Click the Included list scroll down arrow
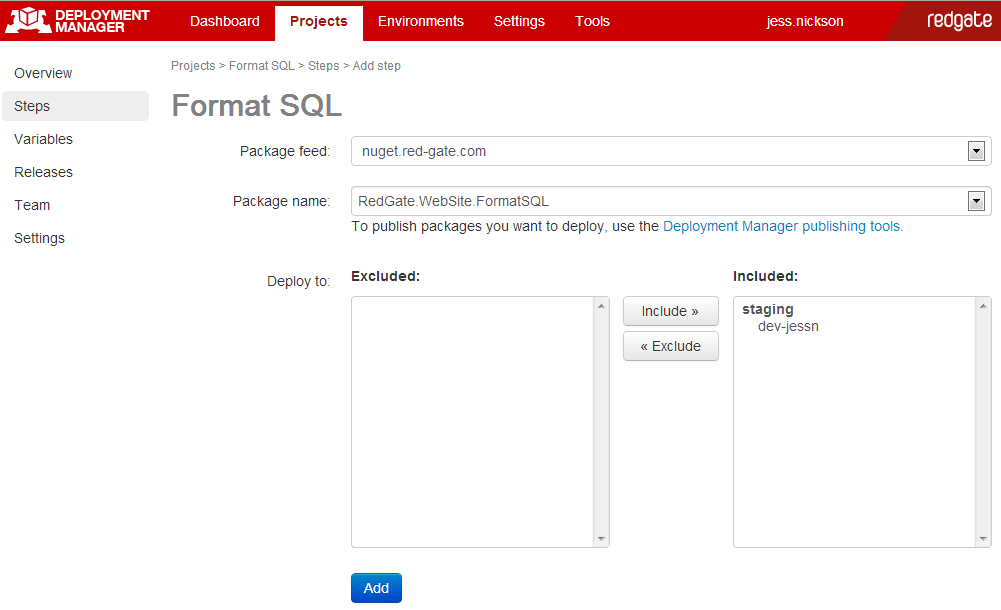The width and height of the screenshot is (1001, 610). (x=983, y=539)
